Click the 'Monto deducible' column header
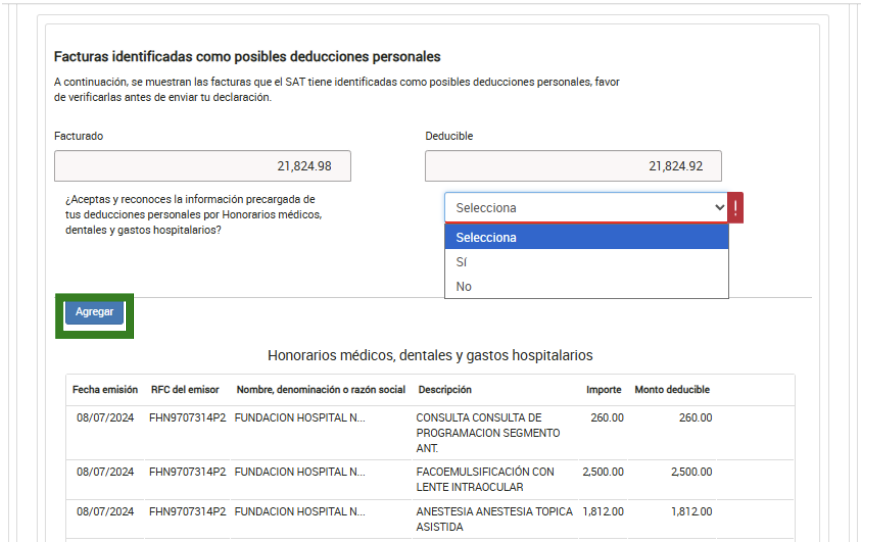The height and width of the screenshot is (544, 870). tap(672, 390)
